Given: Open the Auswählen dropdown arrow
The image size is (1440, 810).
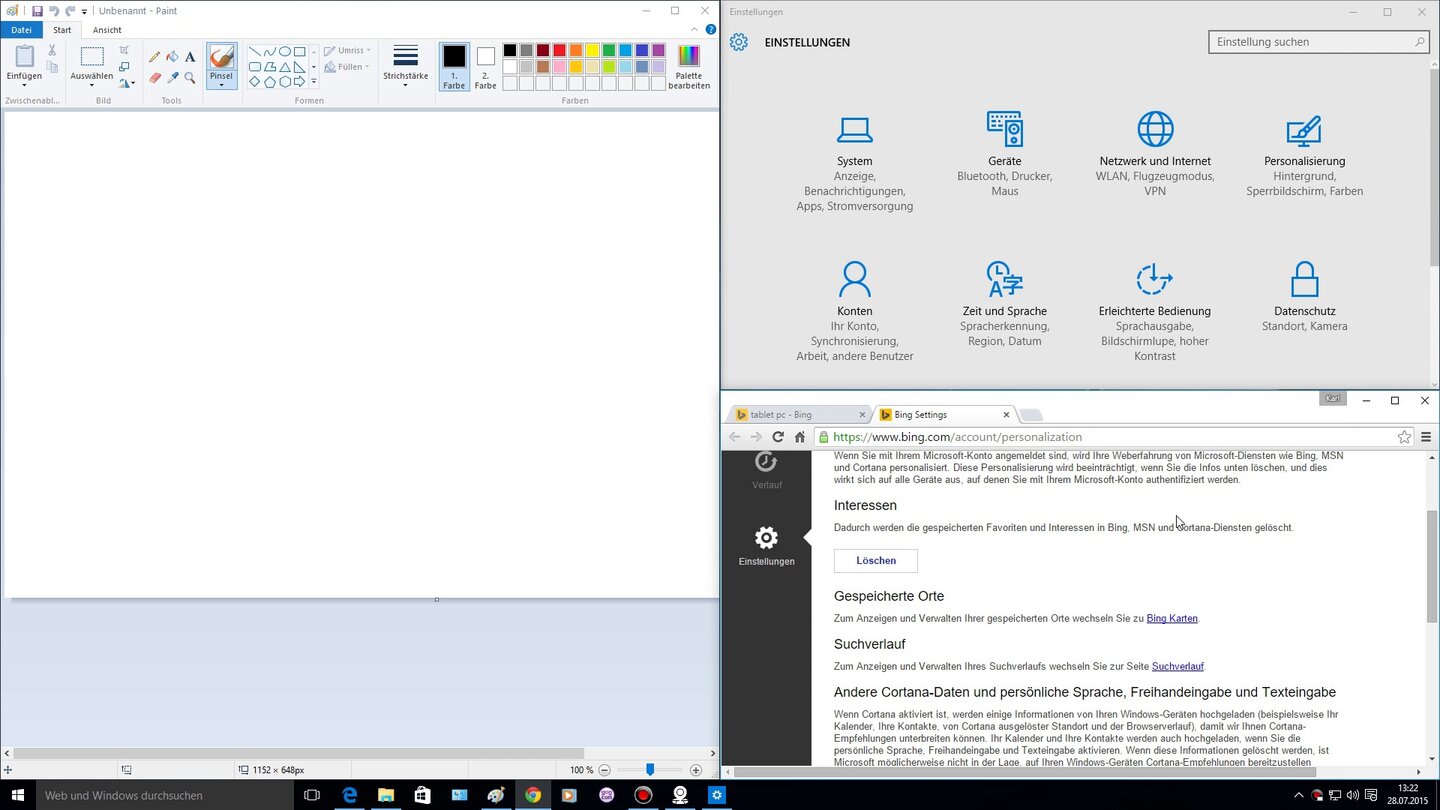Looking at the screenshot, I should [x=91, y=86].
